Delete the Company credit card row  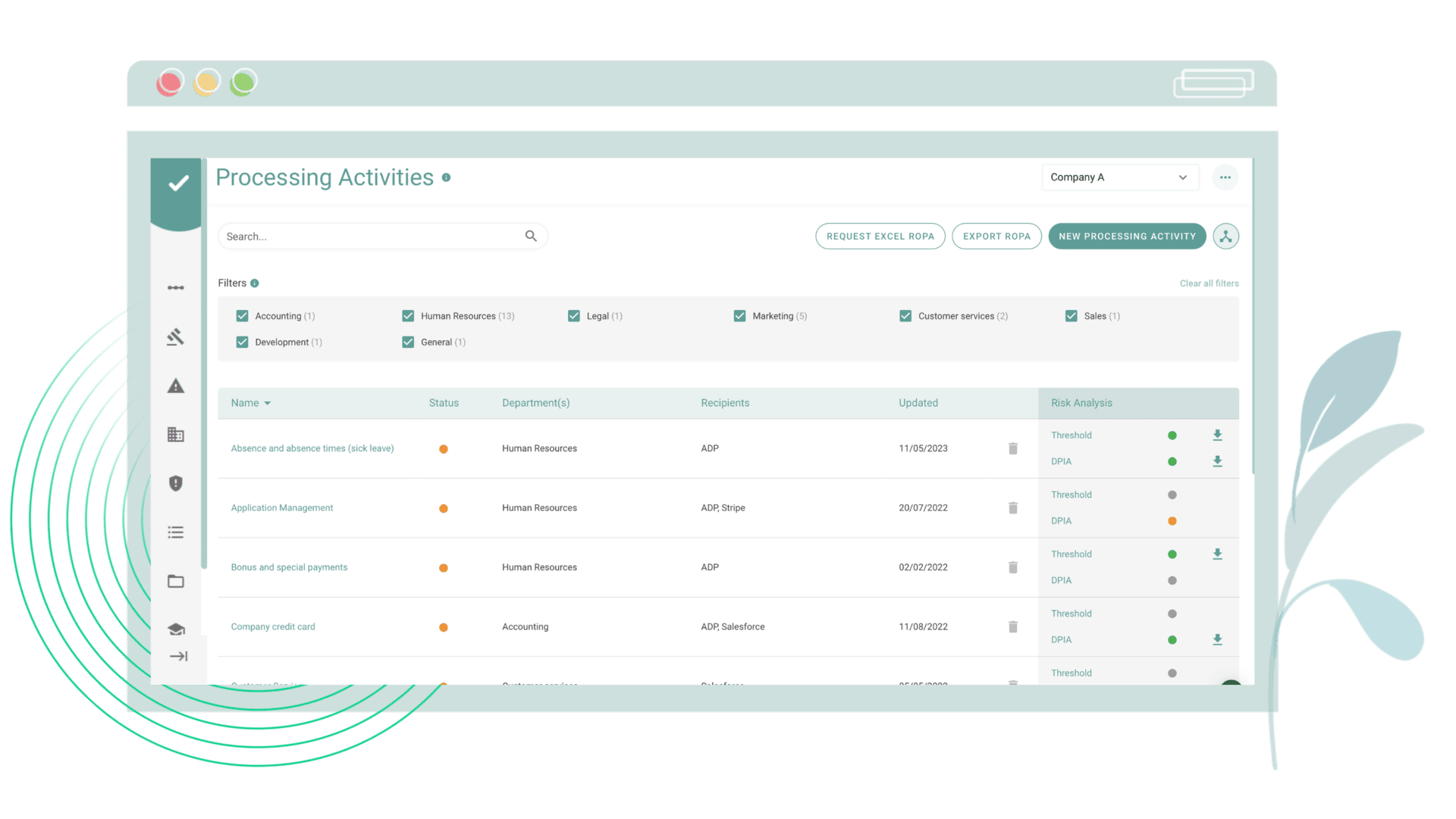pyautogui.click(x=1013, y=626)
